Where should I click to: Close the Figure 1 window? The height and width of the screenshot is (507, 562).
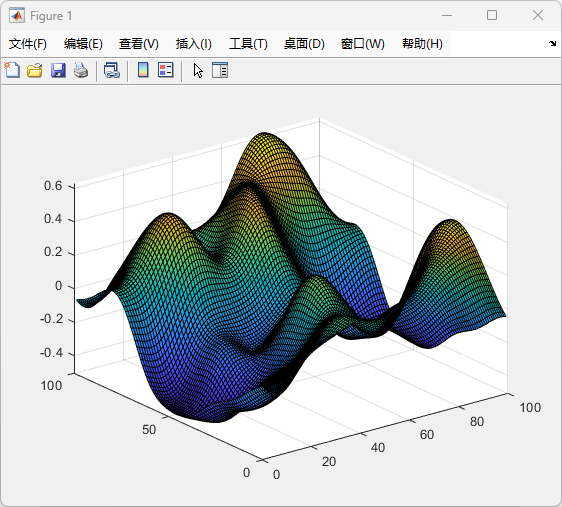538,15
